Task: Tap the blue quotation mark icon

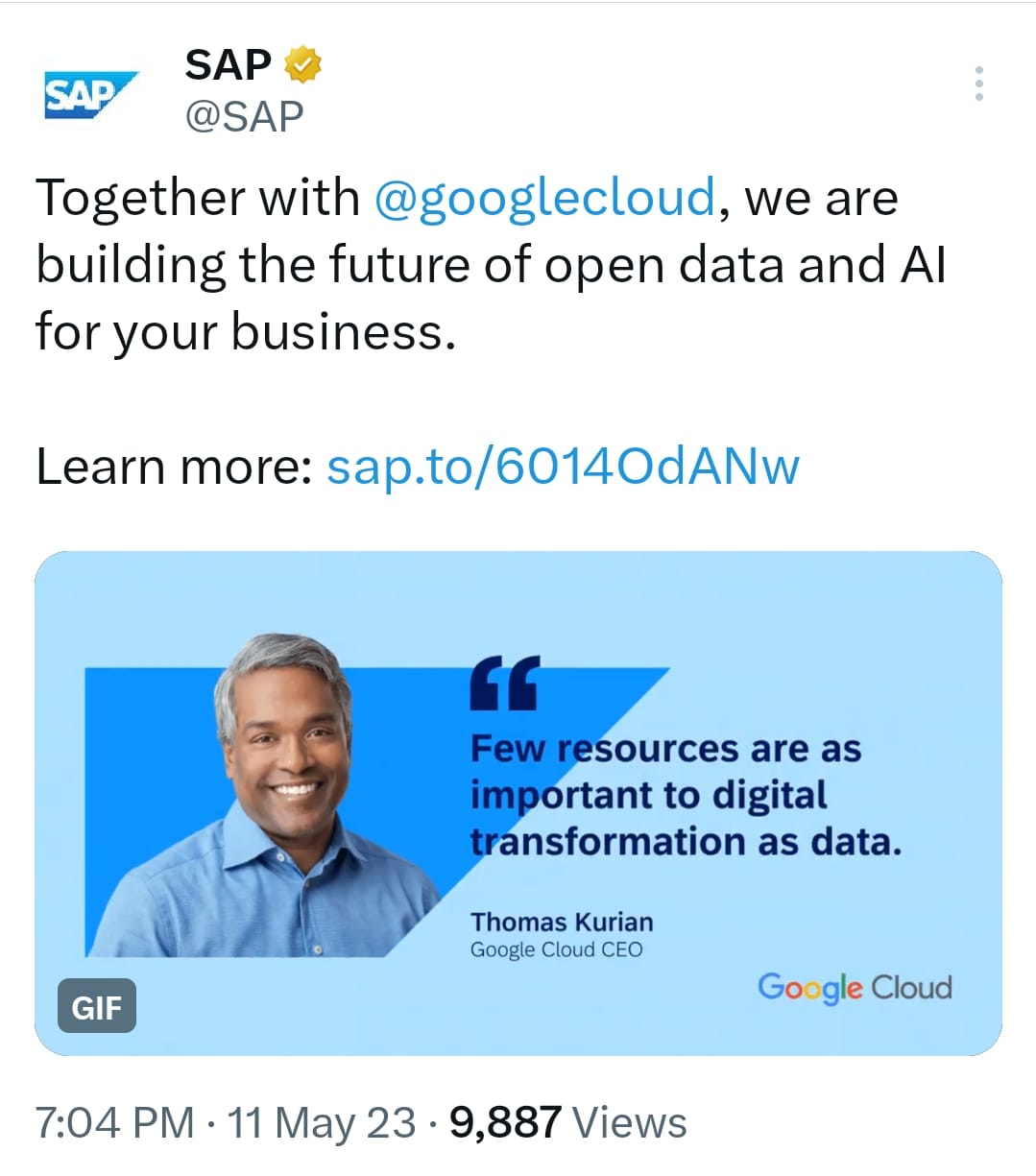Action: pyautogui.click(x=505, y=683)
